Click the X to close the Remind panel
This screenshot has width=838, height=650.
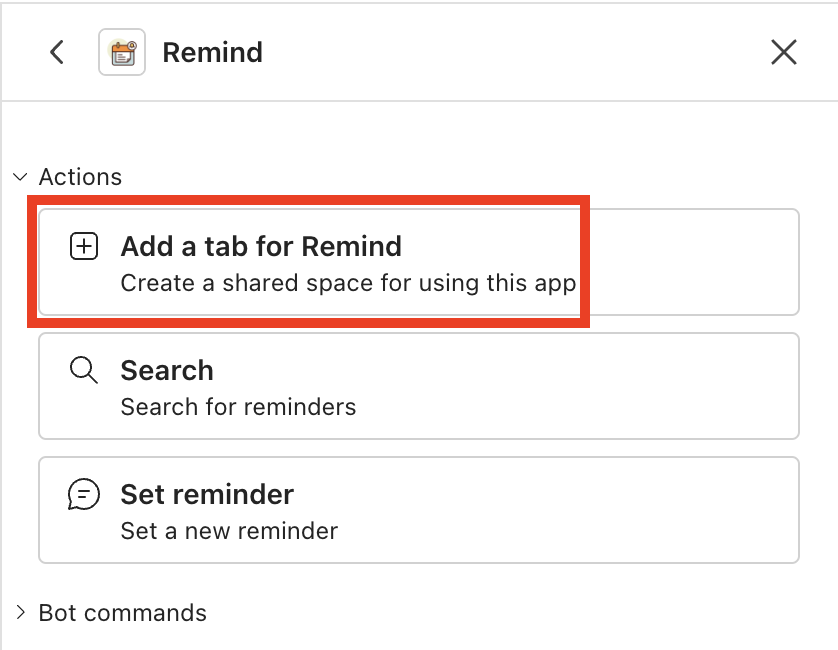click(x=784, y=52)
